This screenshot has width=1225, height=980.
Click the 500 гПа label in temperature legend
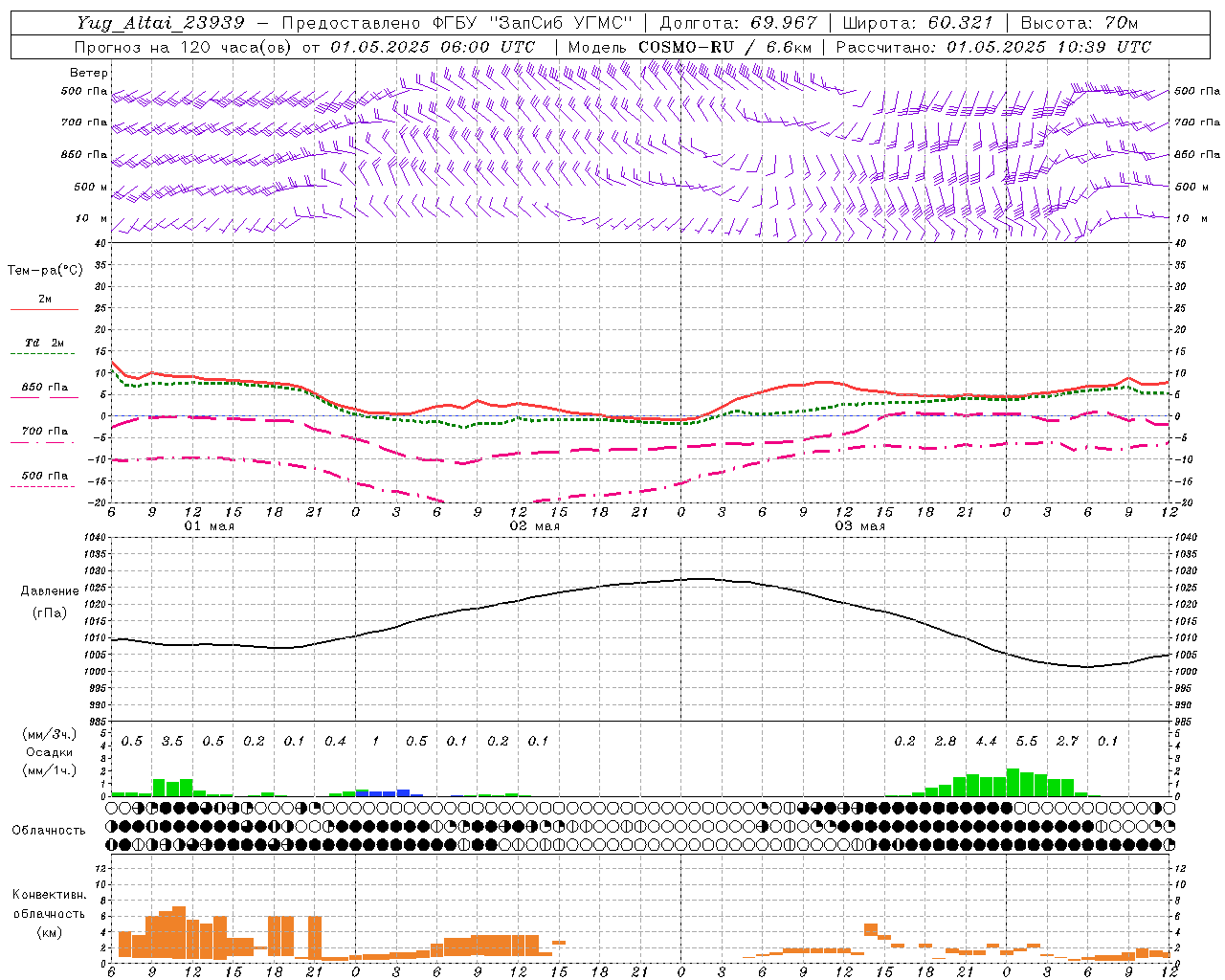pyautogui.click(x=45, y=476)
